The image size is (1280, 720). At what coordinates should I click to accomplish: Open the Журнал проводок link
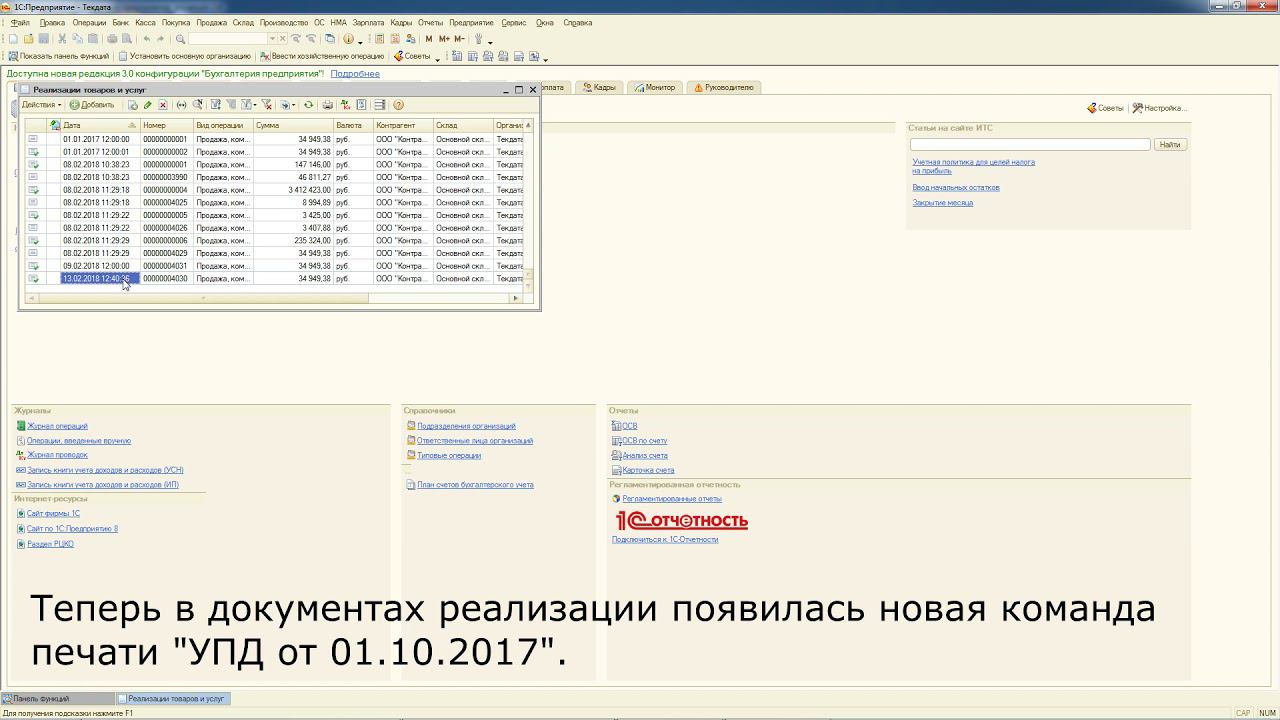click(x=57, y=455)
